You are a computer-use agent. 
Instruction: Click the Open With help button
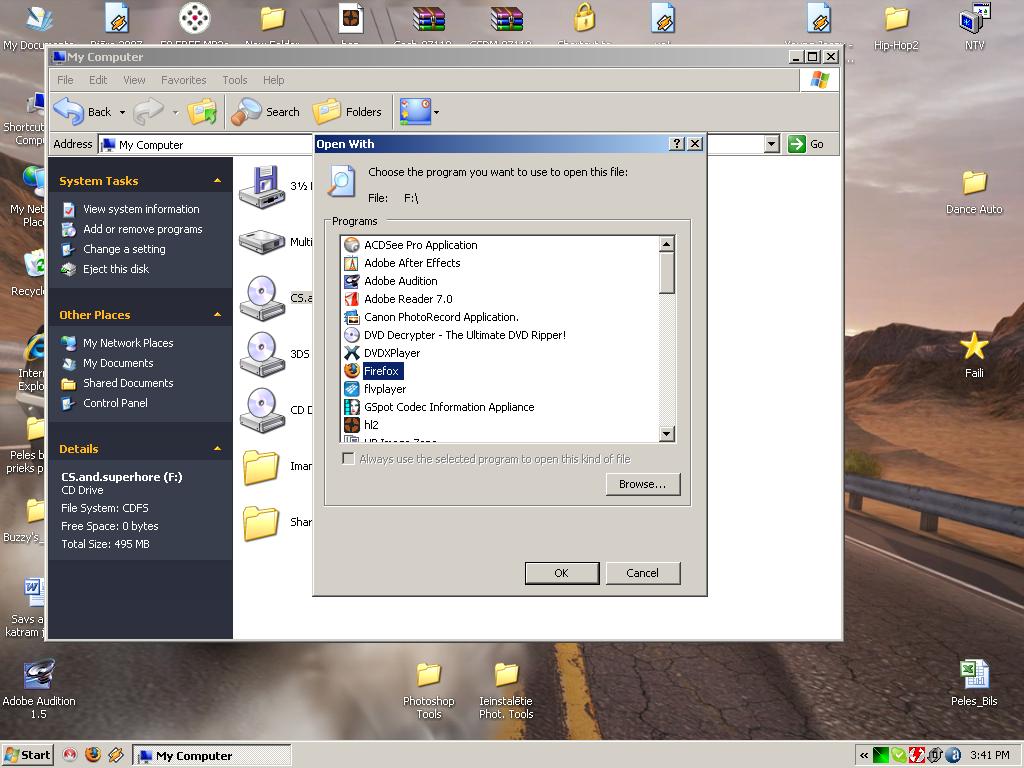677,144
